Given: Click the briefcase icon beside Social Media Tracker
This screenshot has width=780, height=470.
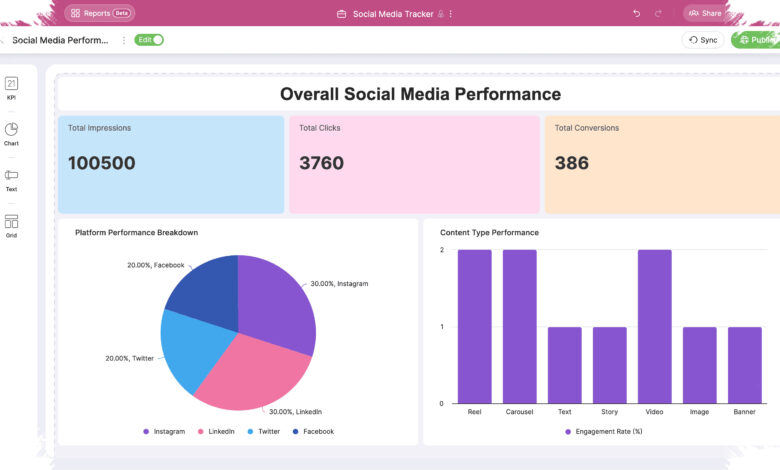Looking at the screenshot, I should coord(341,14).
